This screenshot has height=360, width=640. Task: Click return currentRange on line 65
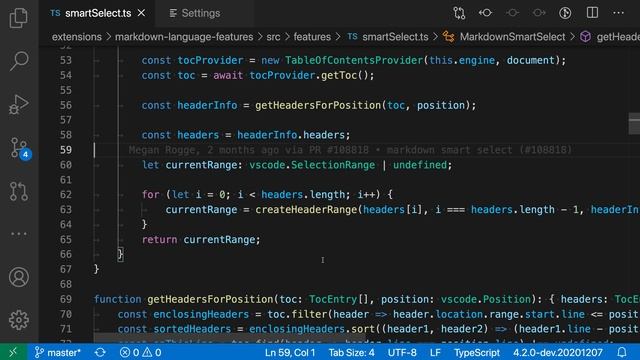pos(201,240)
